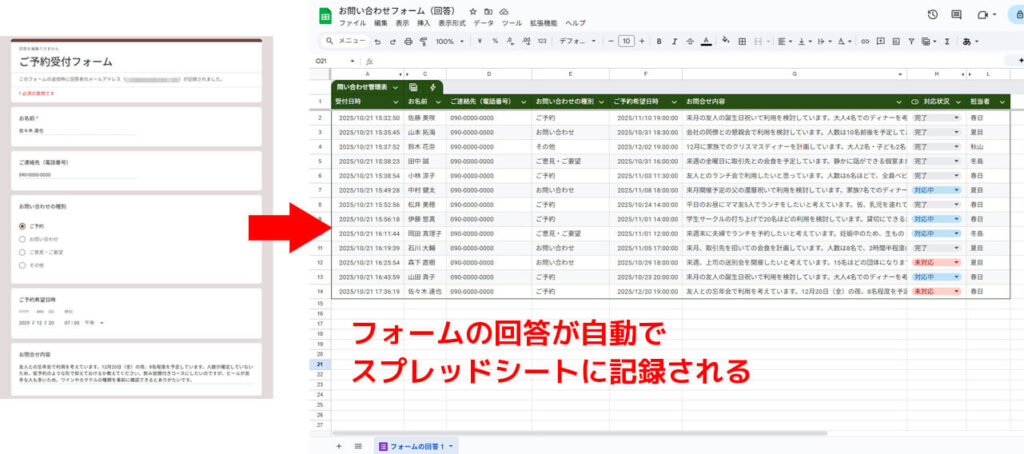Open the fill color bucket picker
This screenshot has height=454, width=1024.
(726, 41)
